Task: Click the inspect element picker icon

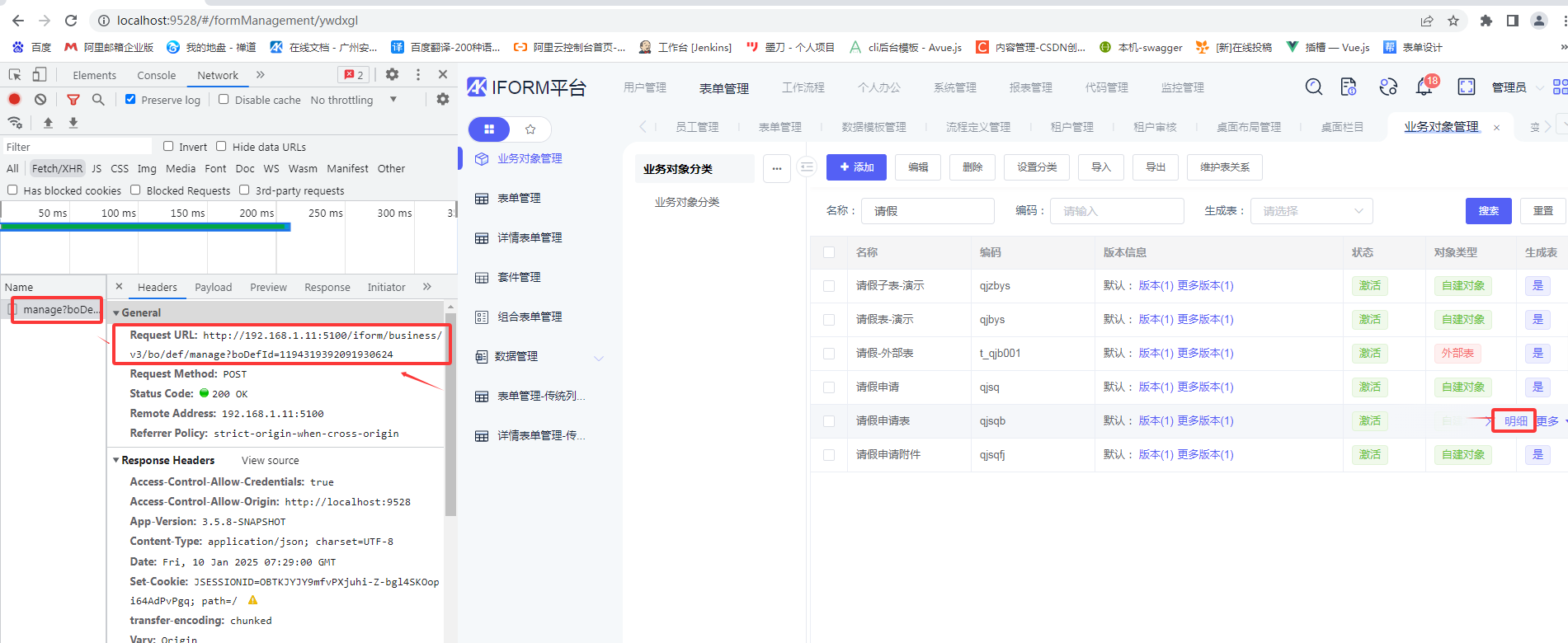Action: point(15,75)
